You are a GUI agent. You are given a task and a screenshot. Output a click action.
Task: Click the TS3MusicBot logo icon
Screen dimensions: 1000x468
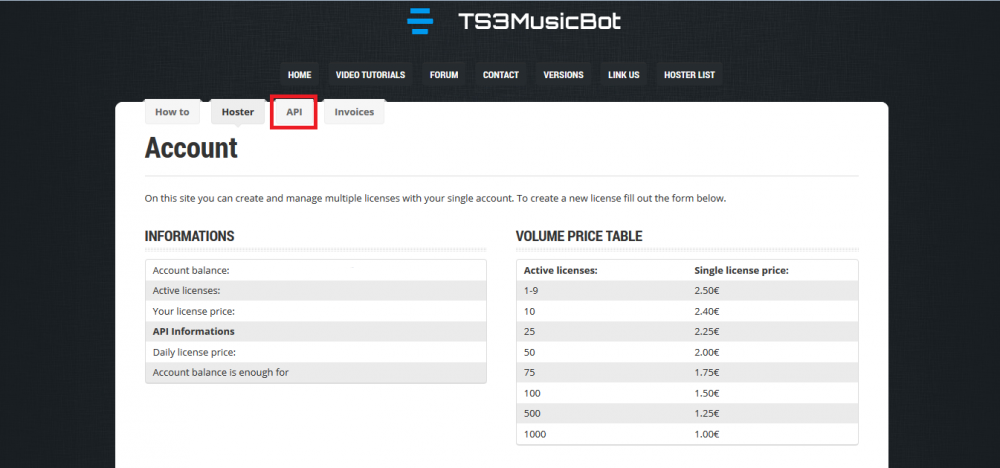tap(420, 21)
